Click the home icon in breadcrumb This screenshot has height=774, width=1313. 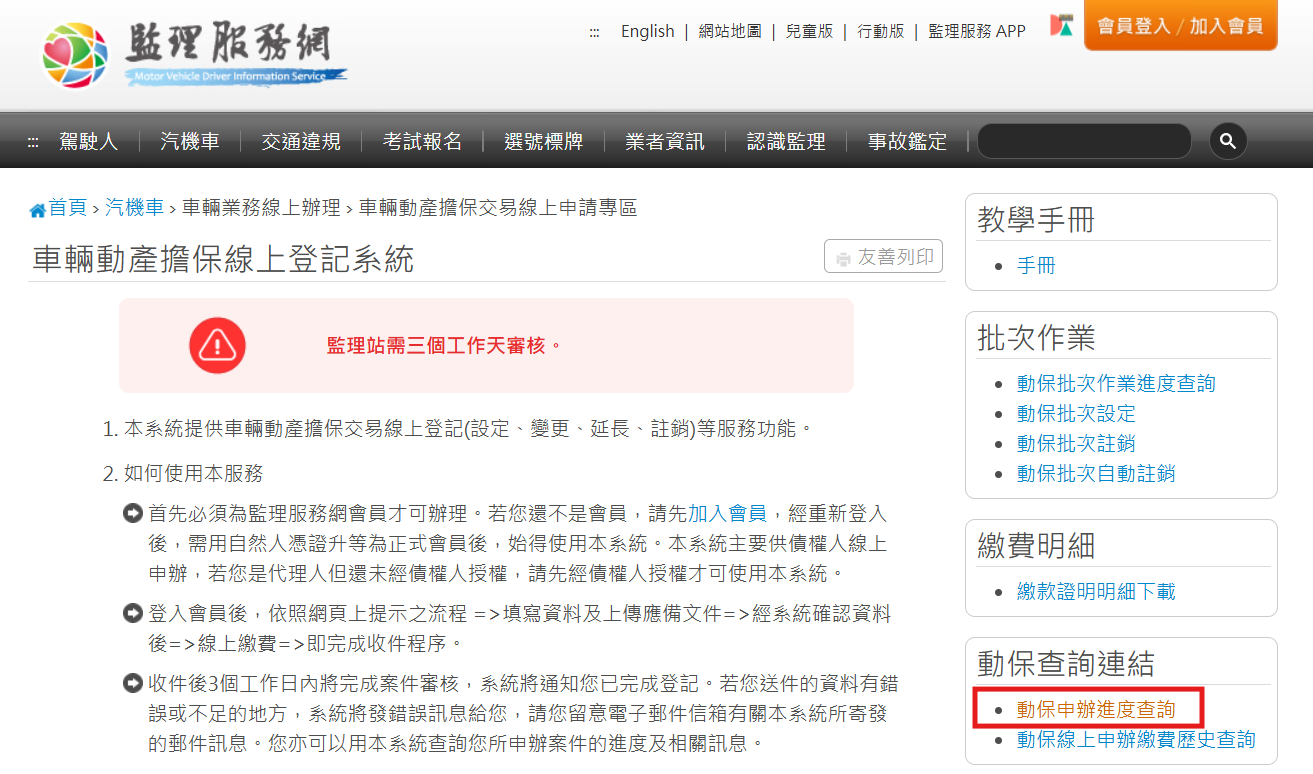point(38,210)
